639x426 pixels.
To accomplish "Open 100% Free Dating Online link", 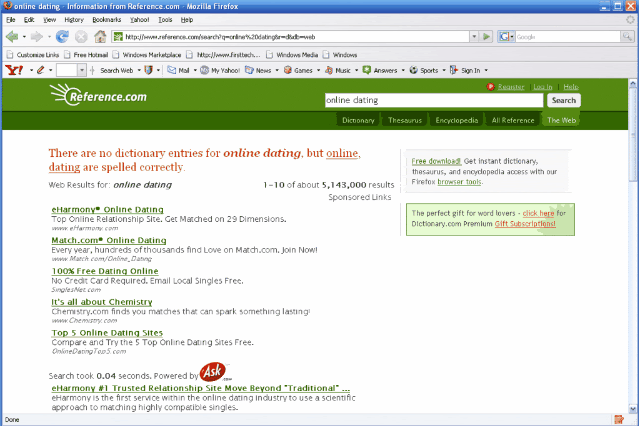I will [x=105, y=271].
